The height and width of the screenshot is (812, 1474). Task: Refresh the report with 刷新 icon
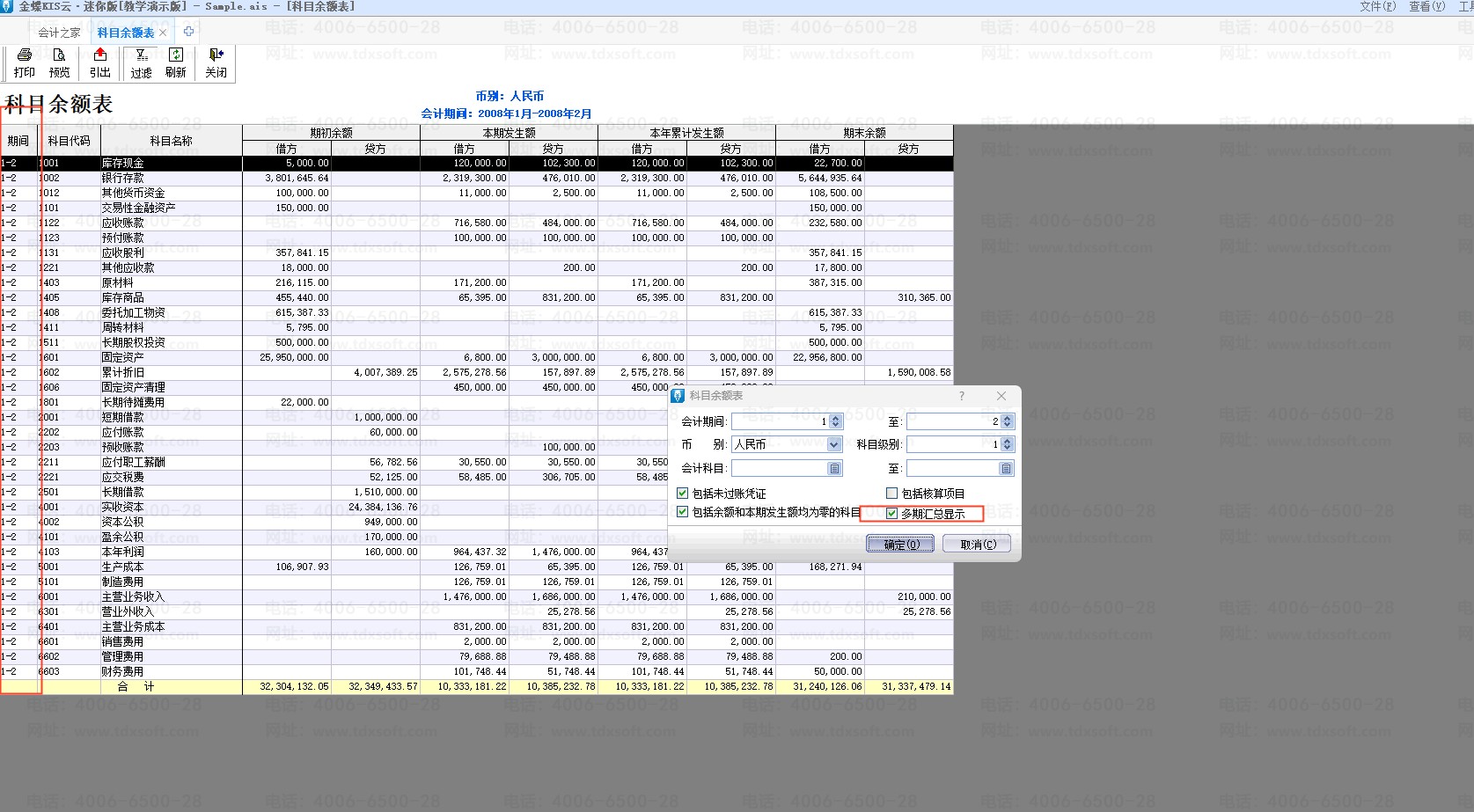pyautogui.click(x=176, y=62)
